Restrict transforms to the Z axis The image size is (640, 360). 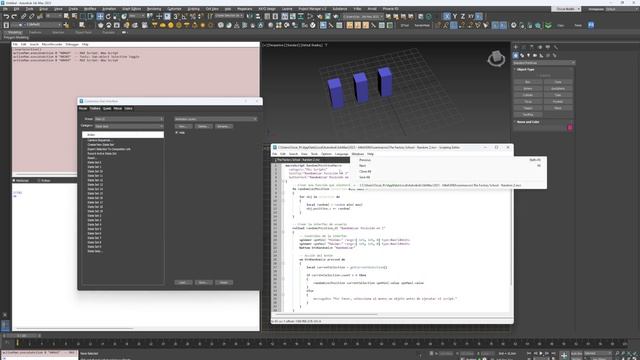[463, 16]
